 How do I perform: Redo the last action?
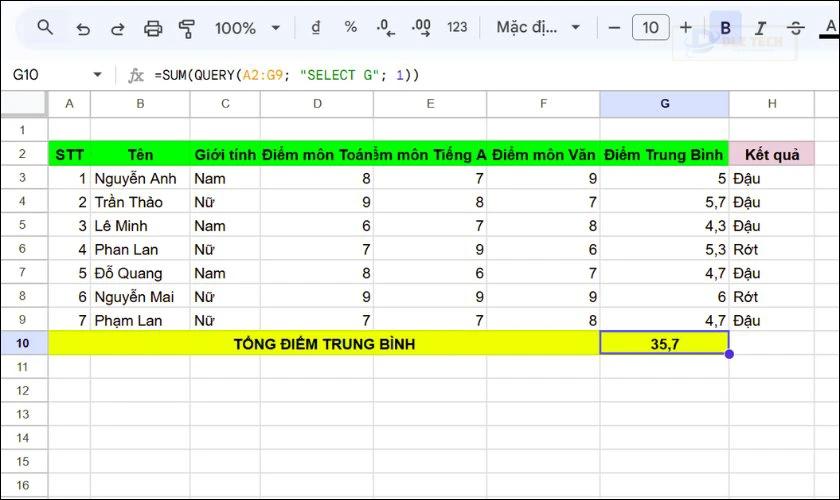point(117,28)
